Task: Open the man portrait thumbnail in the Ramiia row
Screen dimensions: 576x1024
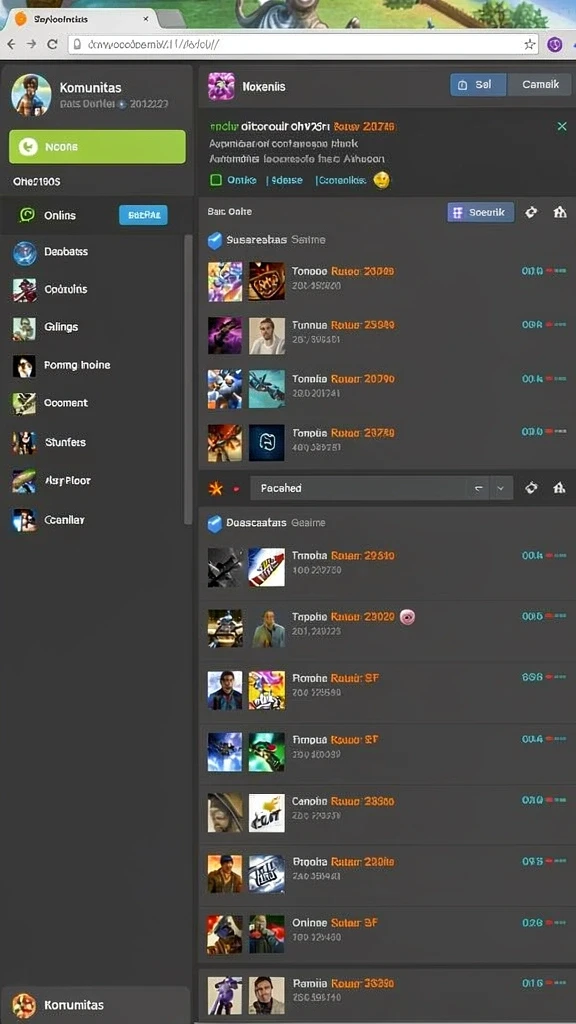Action: [x=266, y=995]
